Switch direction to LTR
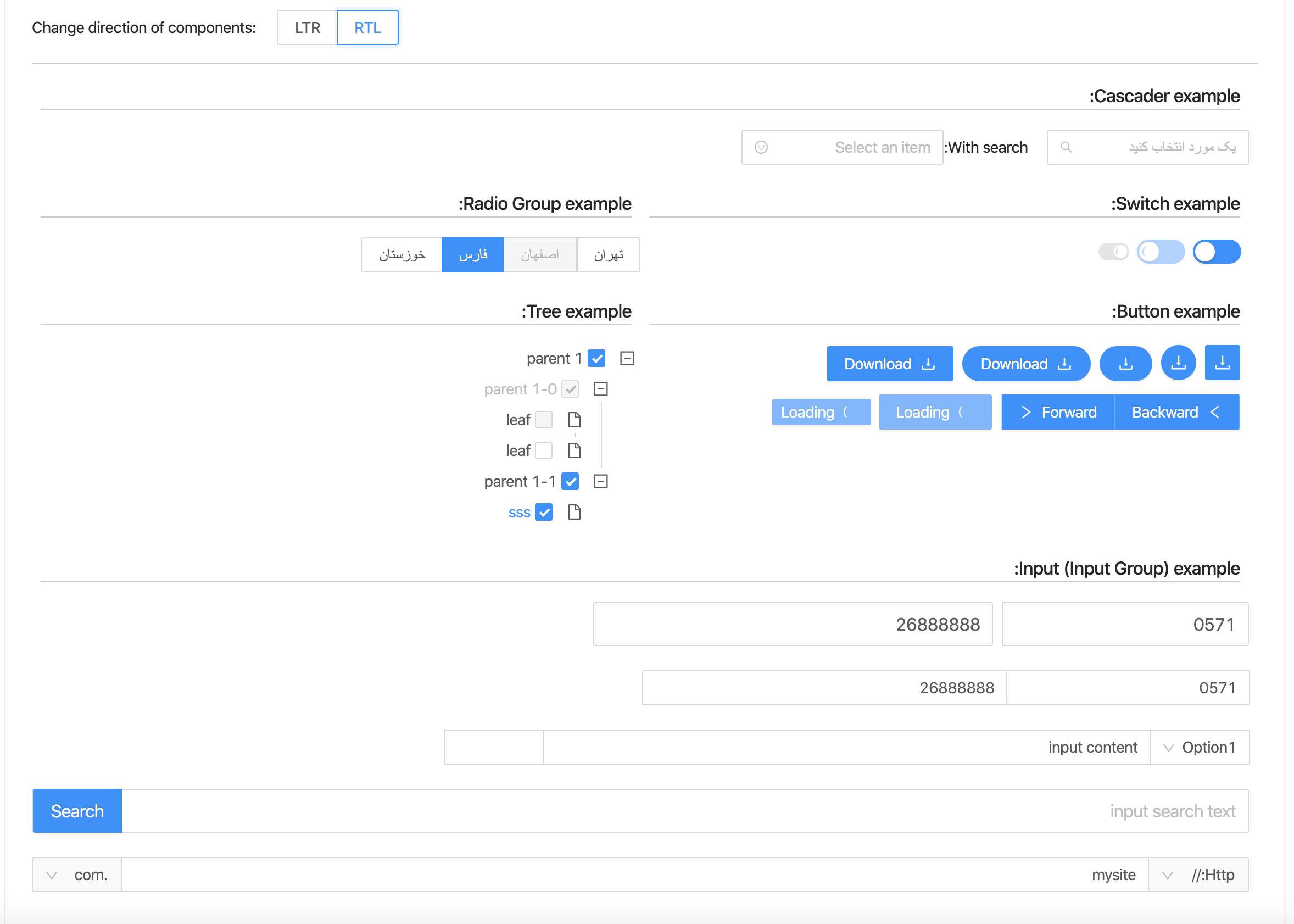 [x=306, y=27]
